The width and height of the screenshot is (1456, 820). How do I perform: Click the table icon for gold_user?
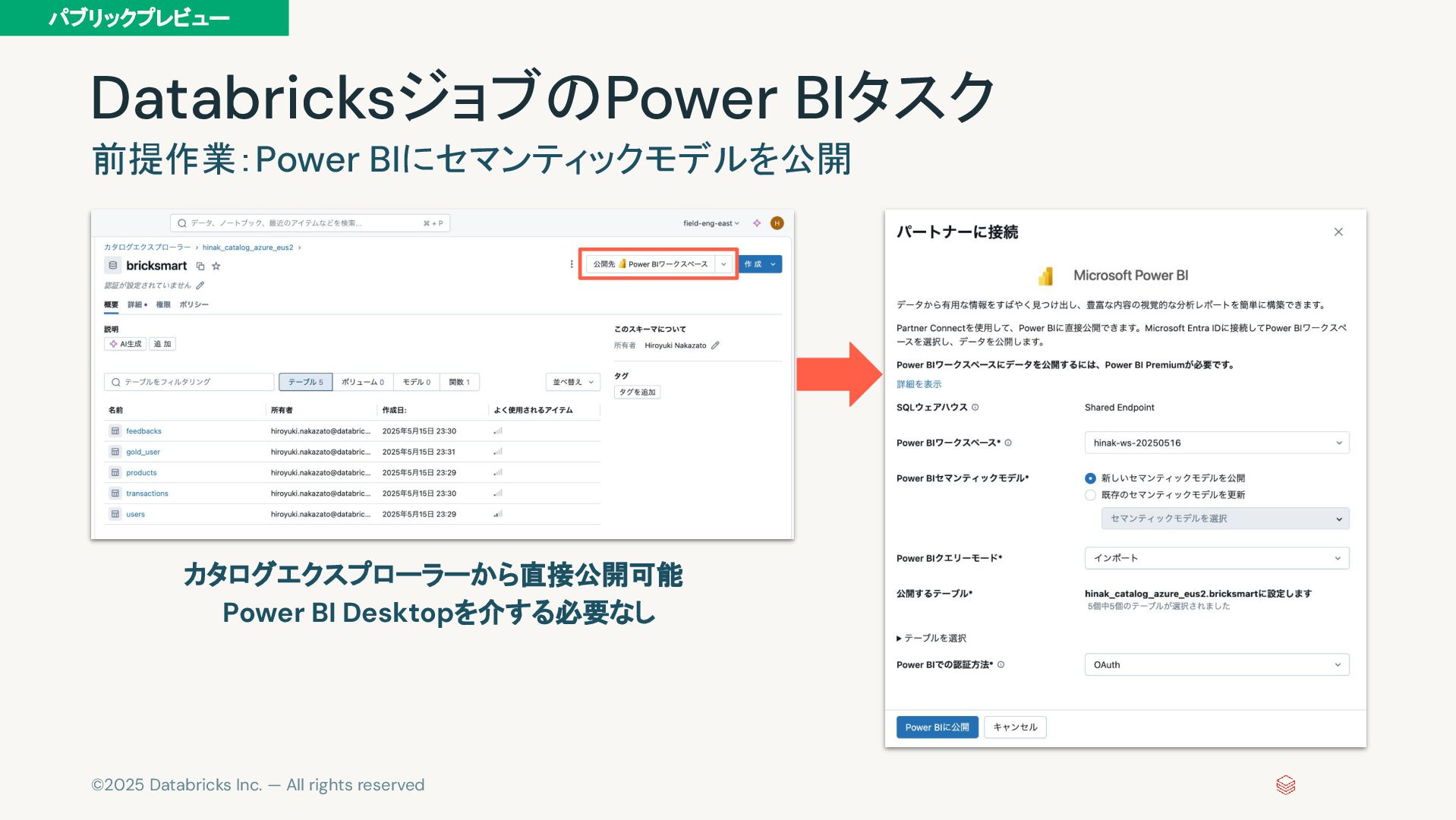coord(115,452)
